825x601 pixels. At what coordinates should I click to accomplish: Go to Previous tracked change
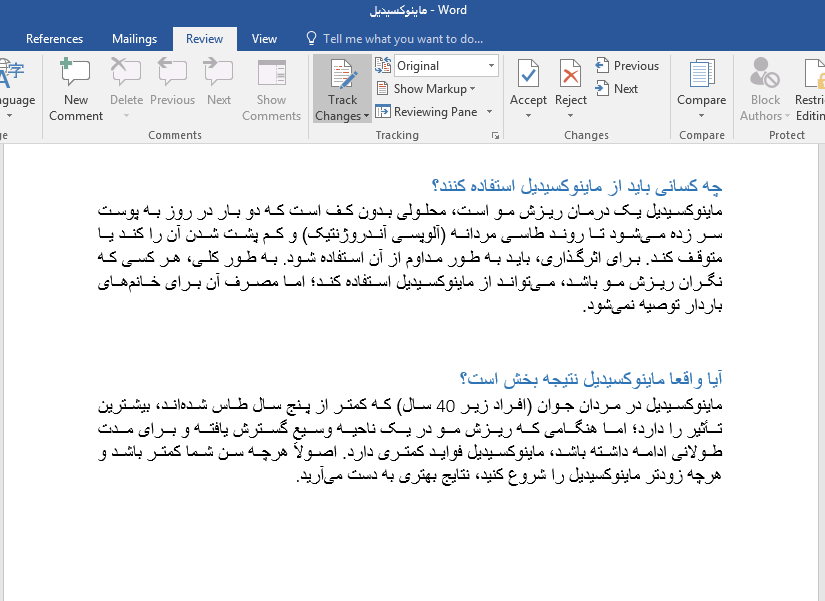tap(627, 66)
